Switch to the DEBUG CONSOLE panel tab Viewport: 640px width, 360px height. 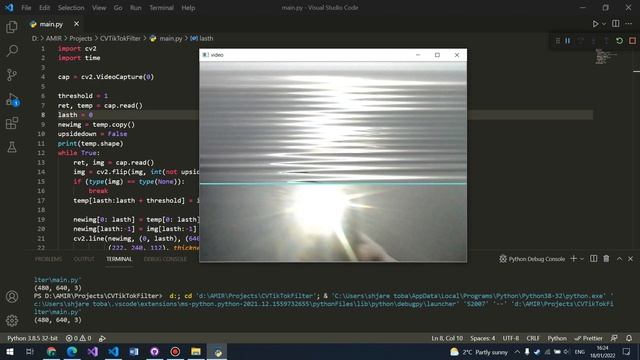(x=165, y=259)
